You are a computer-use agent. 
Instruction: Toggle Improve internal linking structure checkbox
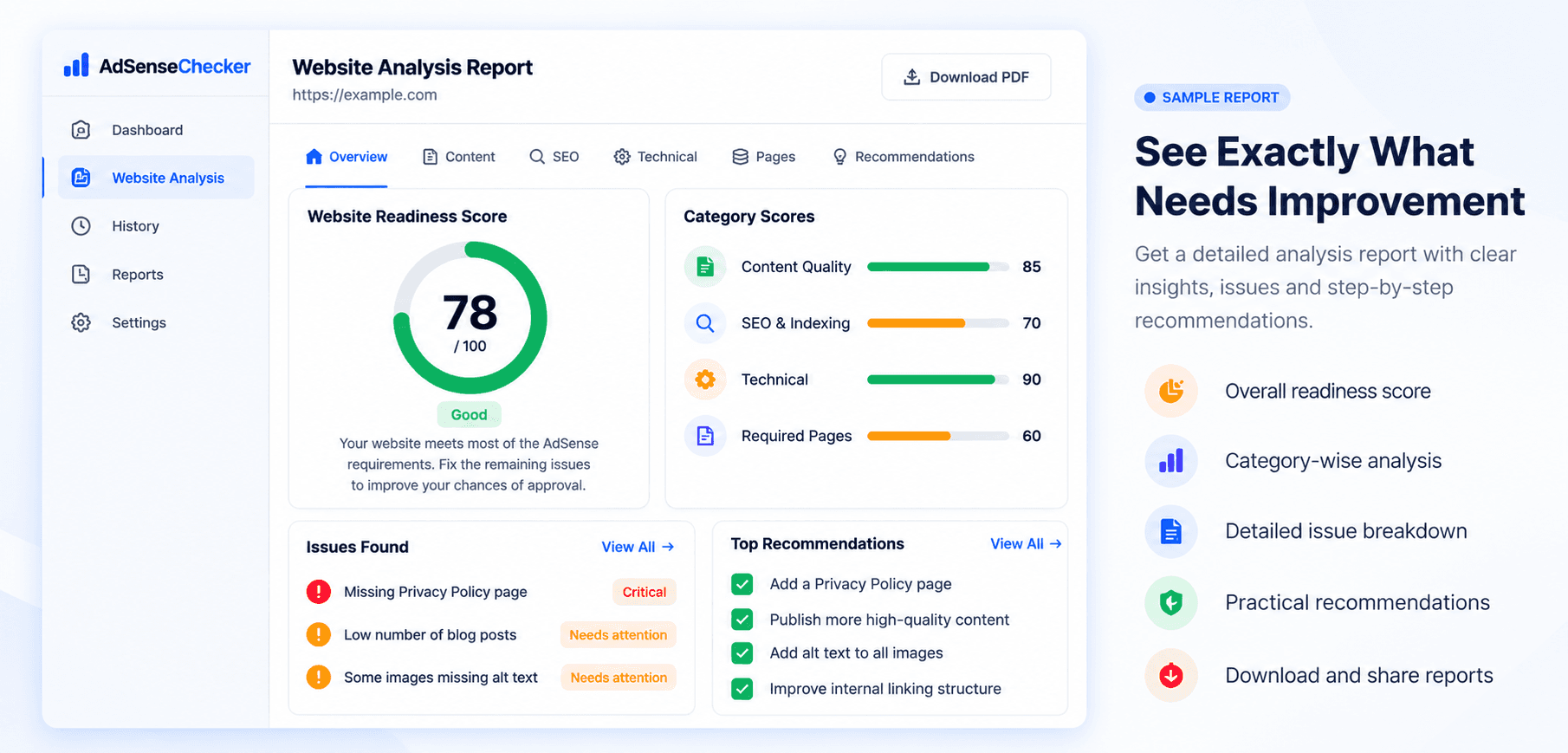pyautogui.click(x=742, y=689)
